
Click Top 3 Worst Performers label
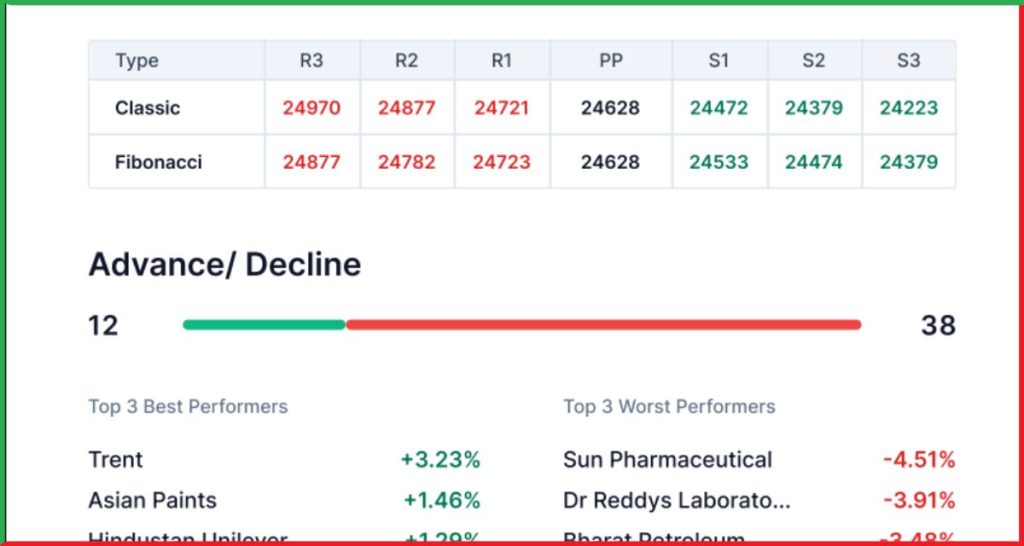click(669, 406)
